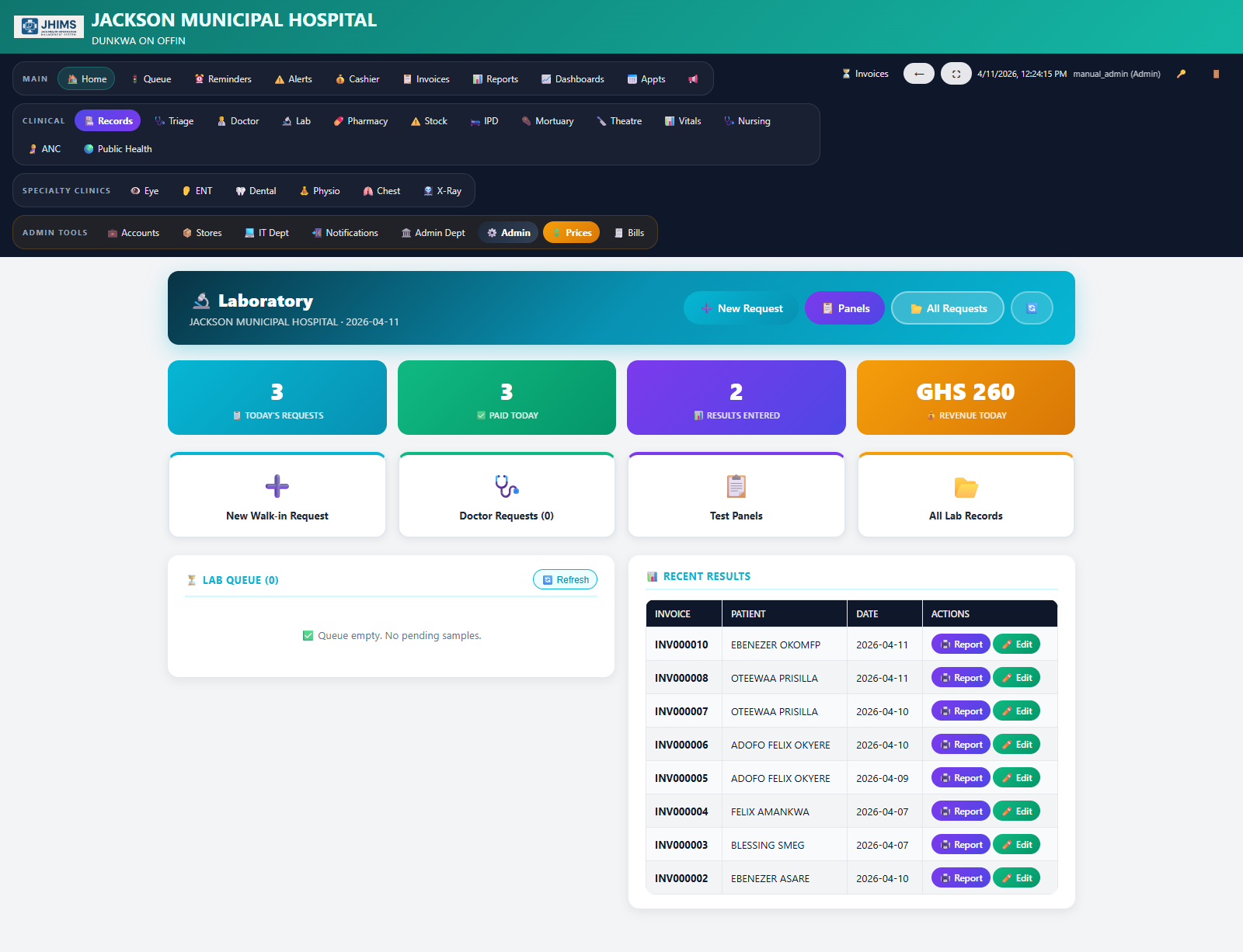Click the refresh icon in the Laboratory header
Image resolution: width=1243 pixels, height=952 pixels.
click(1032, 307)
